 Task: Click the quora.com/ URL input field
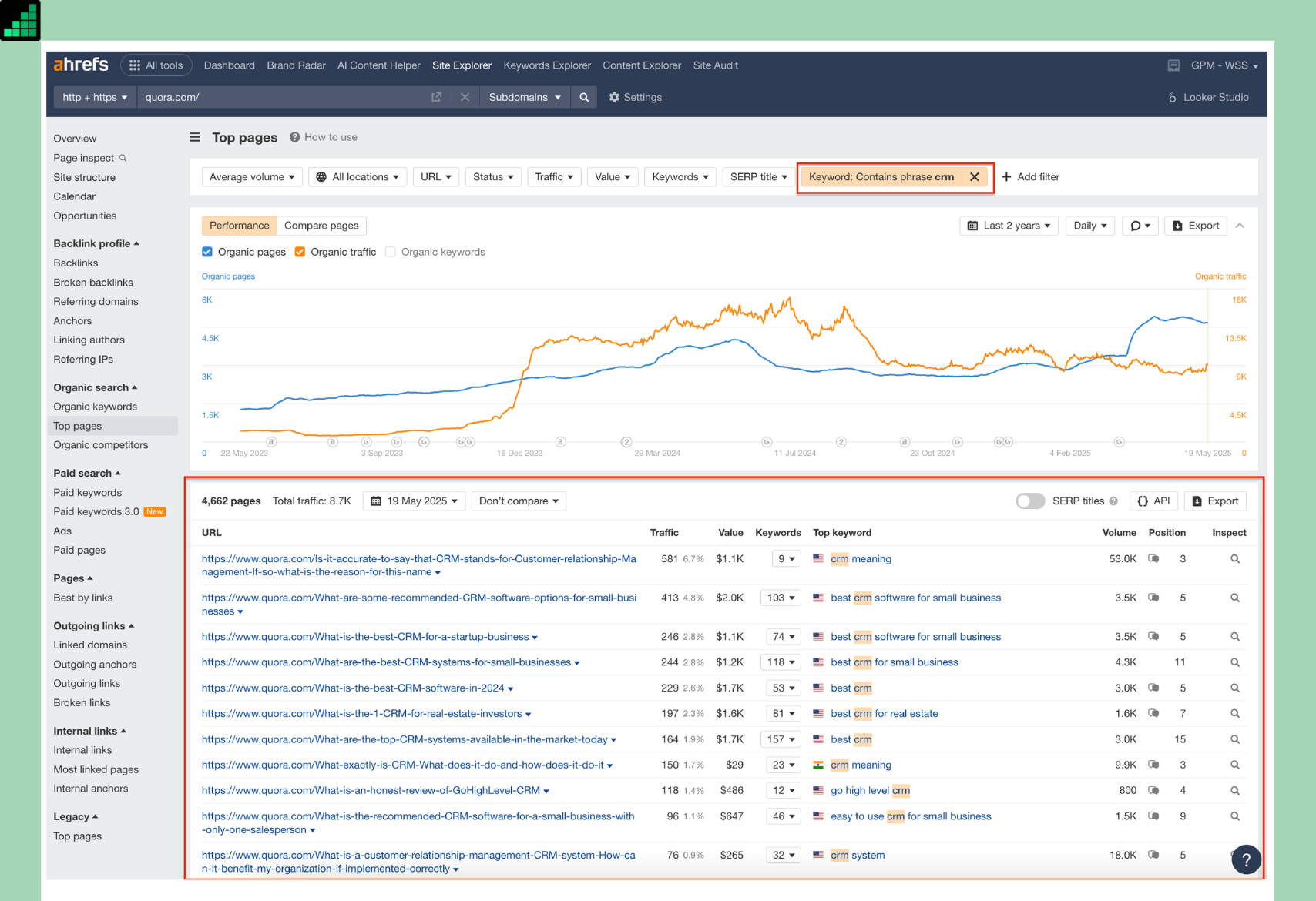(282, 97)
